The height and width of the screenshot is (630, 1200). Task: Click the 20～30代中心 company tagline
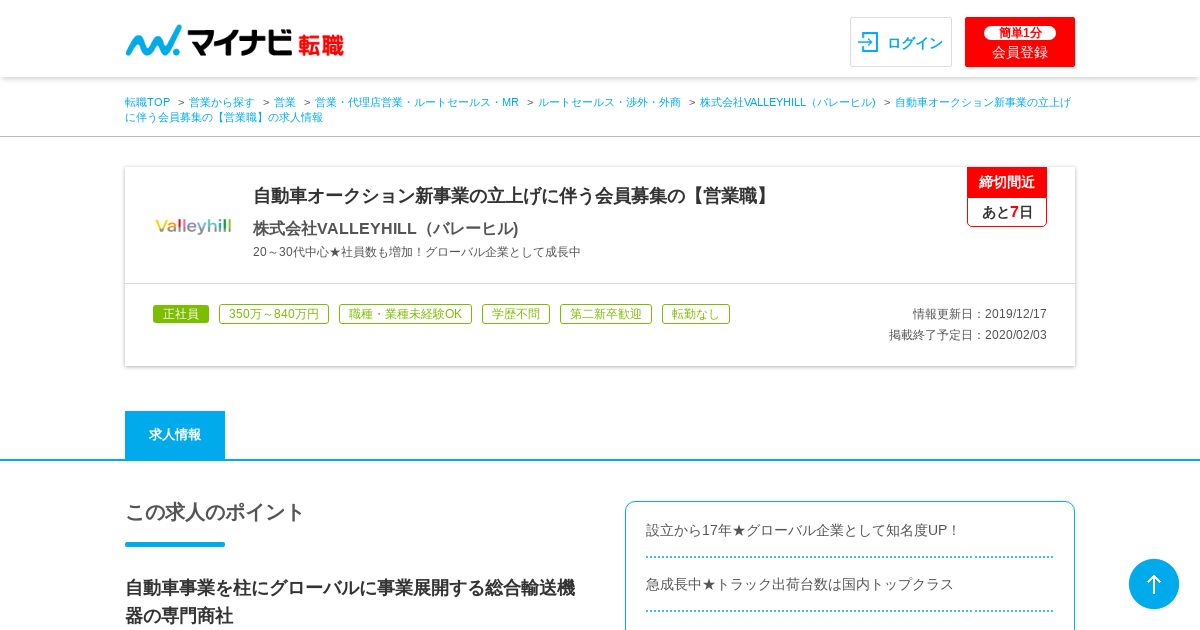pyautogui.click(x=417, y=252)
